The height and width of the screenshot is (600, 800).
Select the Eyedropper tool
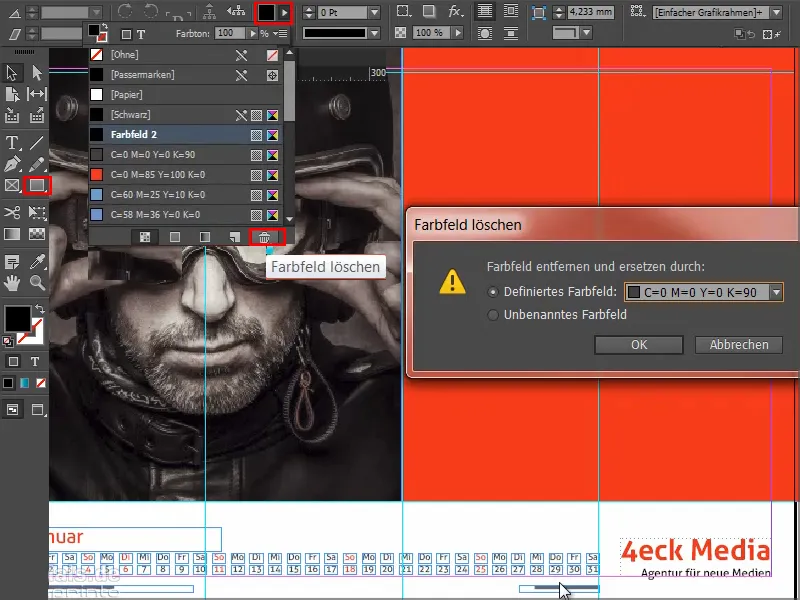click(x=37, y=262)
